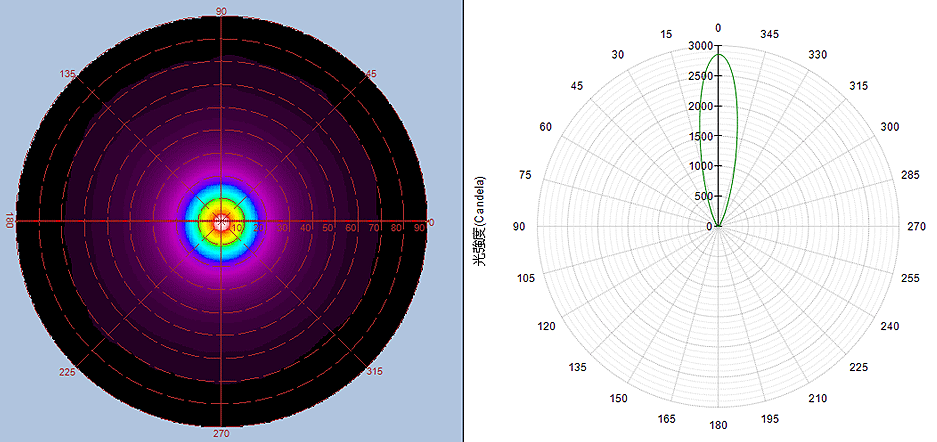Click the 180 label at the polar chart bottom

718,427
